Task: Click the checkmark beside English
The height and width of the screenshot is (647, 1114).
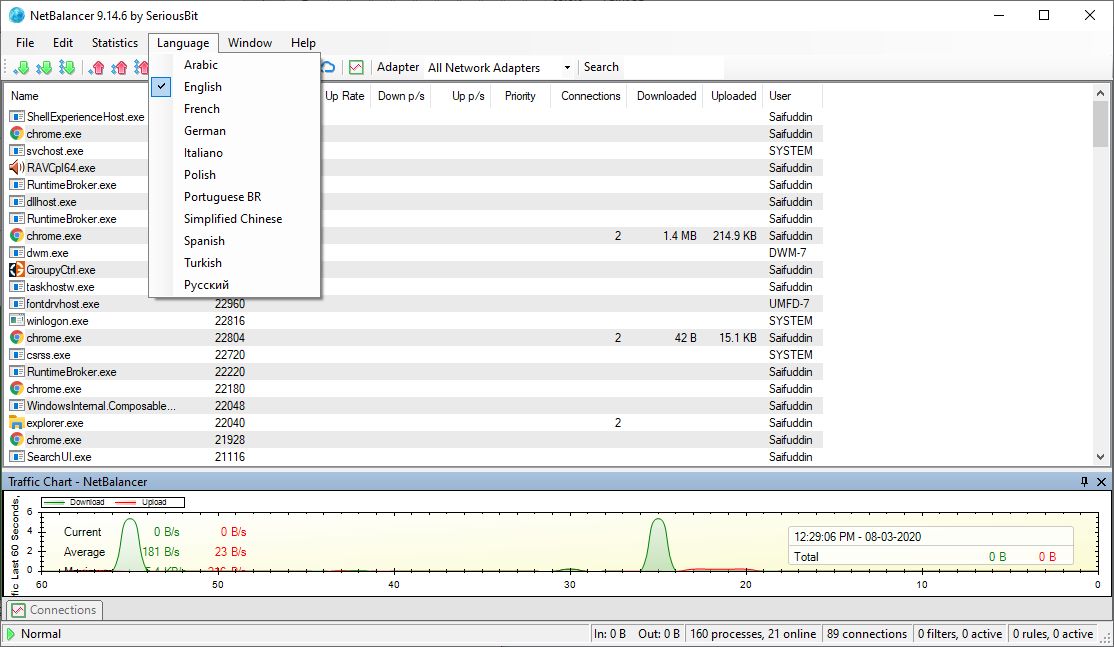Action: pos(162,87)
